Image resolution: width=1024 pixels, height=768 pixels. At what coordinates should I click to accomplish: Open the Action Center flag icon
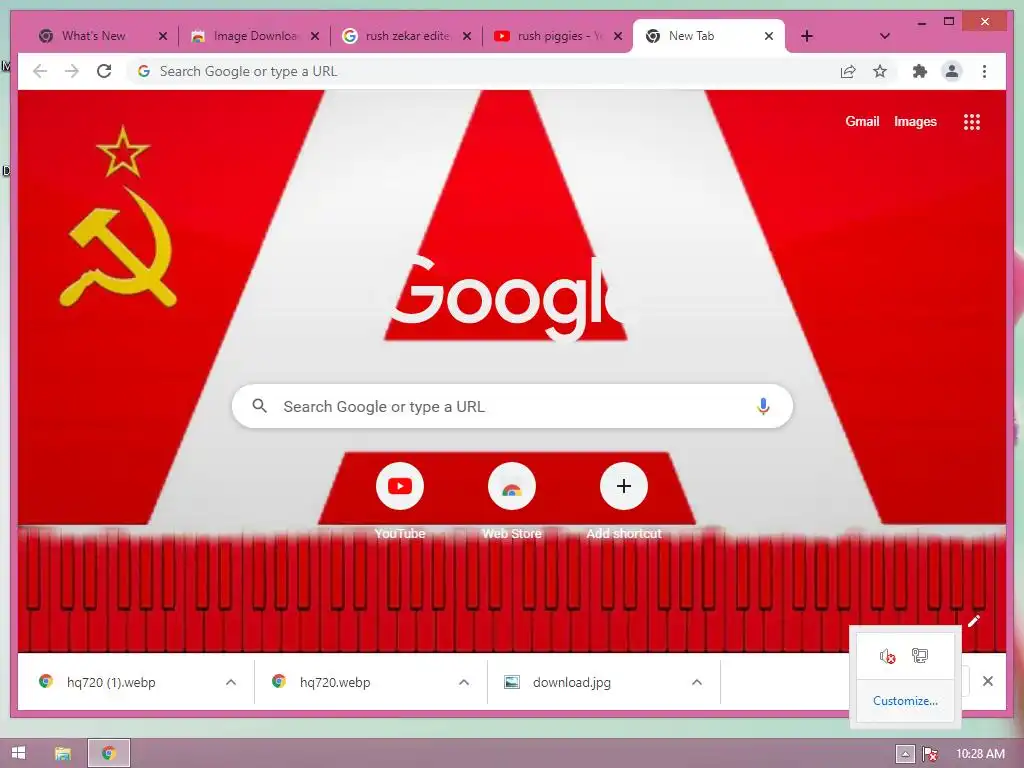pyautogui.click(x=930, y=754)
